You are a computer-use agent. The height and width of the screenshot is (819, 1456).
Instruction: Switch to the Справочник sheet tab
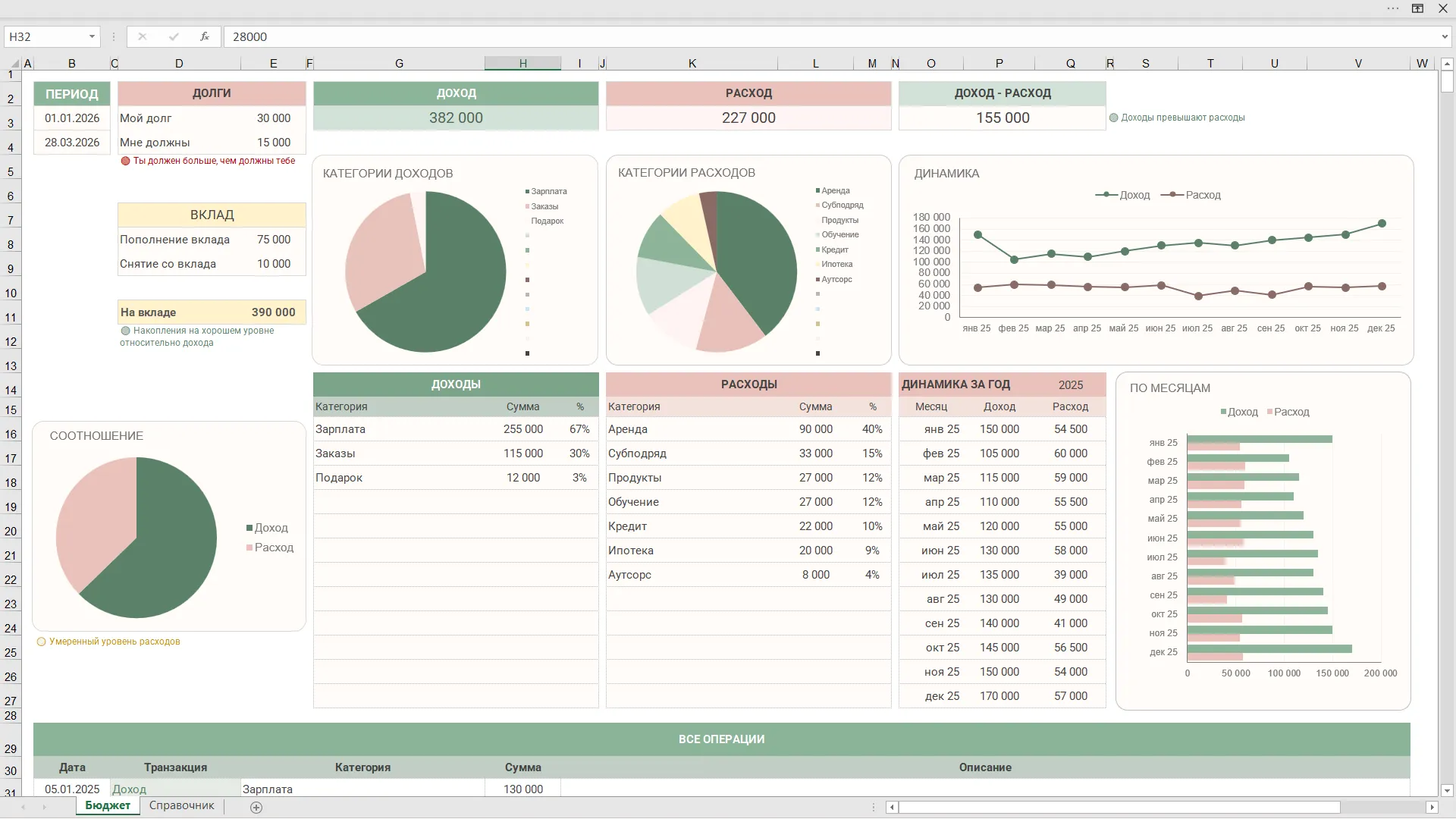coord(182,806)
